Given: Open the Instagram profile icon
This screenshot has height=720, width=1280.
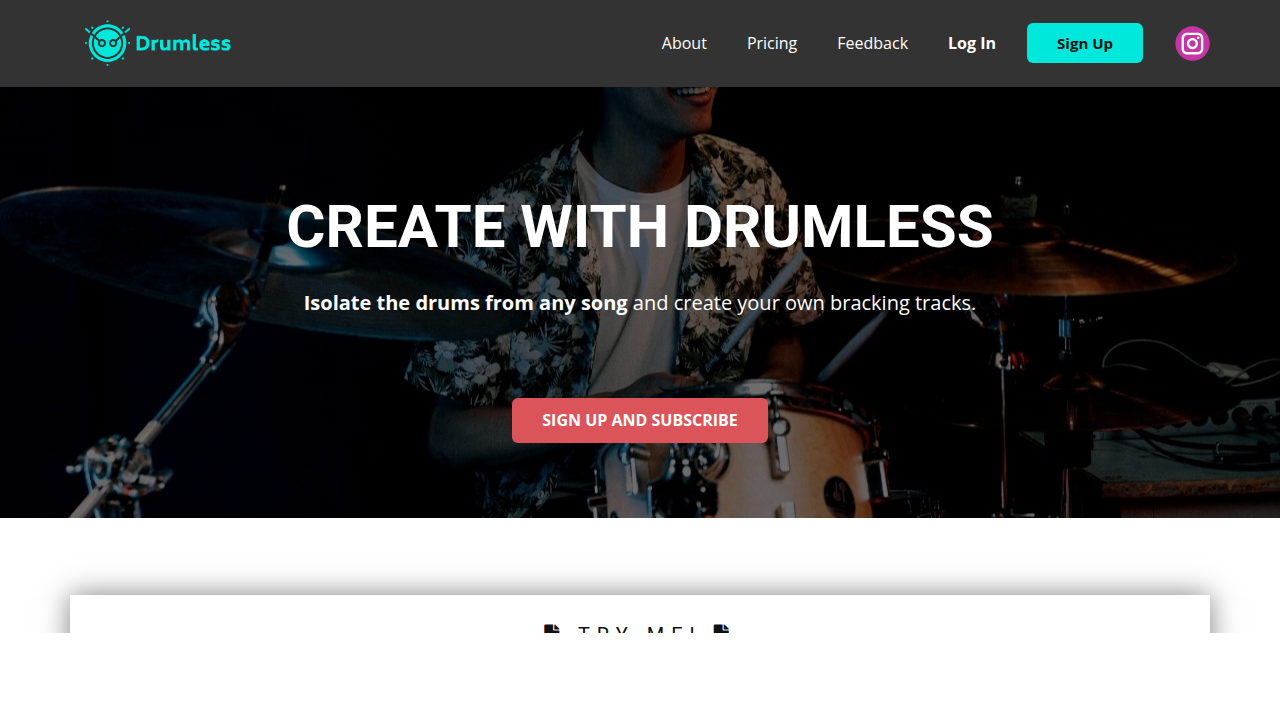Looking at the screenshot, I should click(x=1192, y=43).
